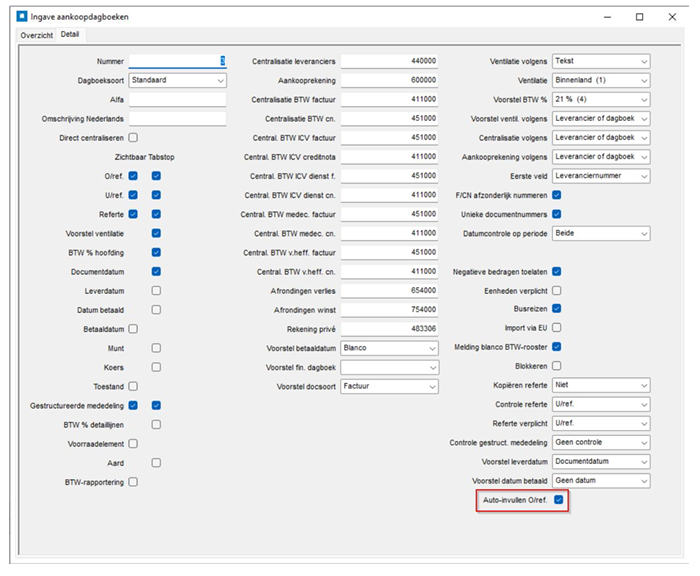The image size is (700, 576).
Task: Check the Blokkeren checkbox
Action: 557,366
